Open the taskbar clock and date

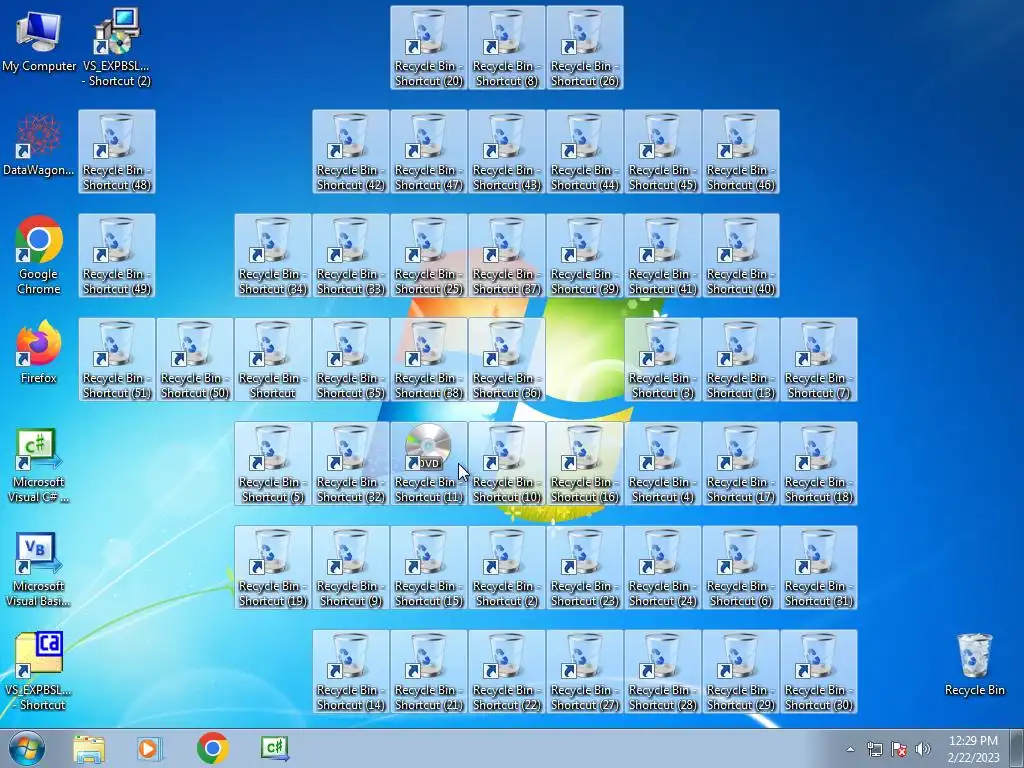pos(973,749)
